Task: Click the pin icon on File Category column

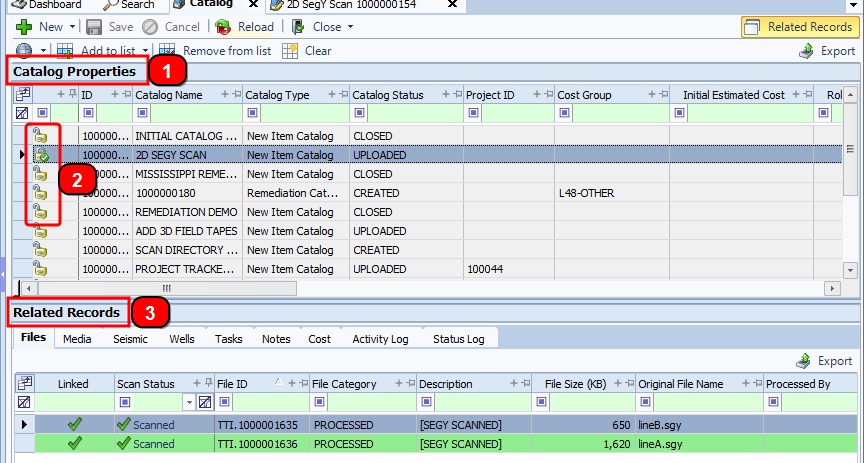Action: [x=410, y=383]
